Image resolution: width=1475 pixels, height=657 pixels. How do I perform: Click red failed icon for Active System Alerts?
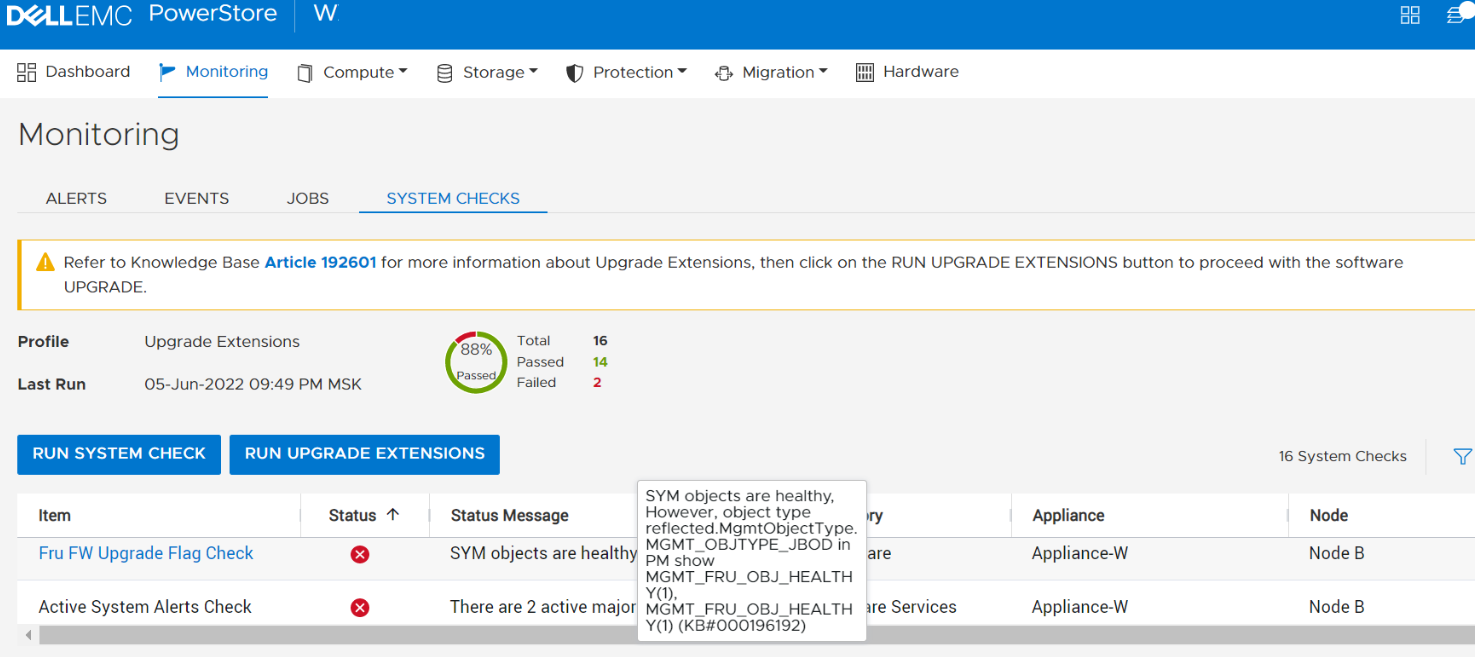pyautogui.click(x=360, y=608)
